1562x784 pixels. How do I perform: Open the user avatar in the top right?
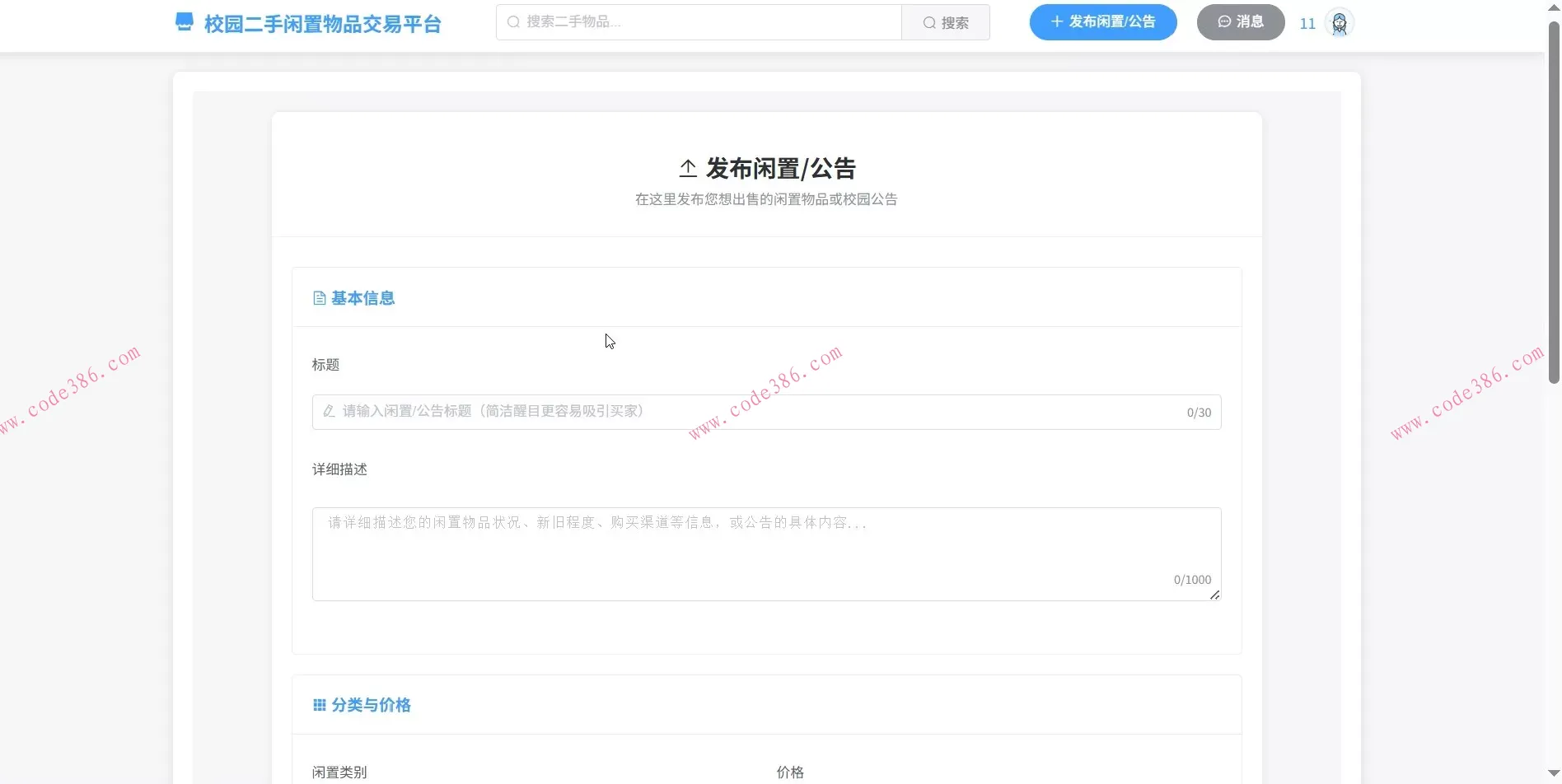(1339, 23)
